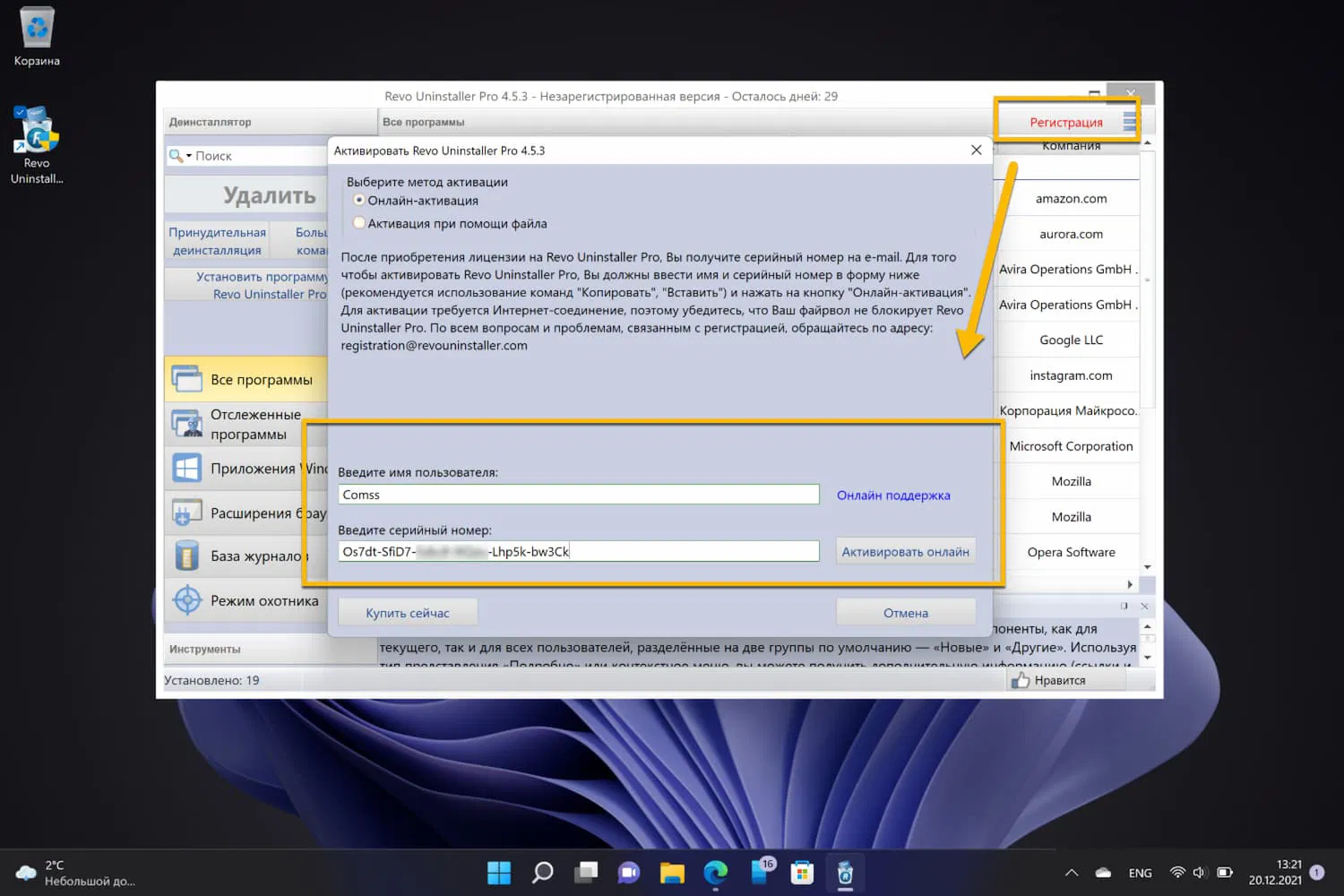1344x896 pixels.
Task: Click the program list scroll-down arrow
Action: pyautogui.click(x=1148, y=567)
